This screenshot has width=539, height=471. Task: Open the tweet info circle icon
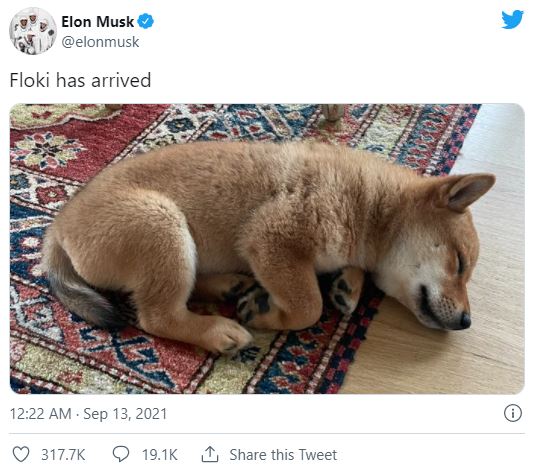coord(513,413)
